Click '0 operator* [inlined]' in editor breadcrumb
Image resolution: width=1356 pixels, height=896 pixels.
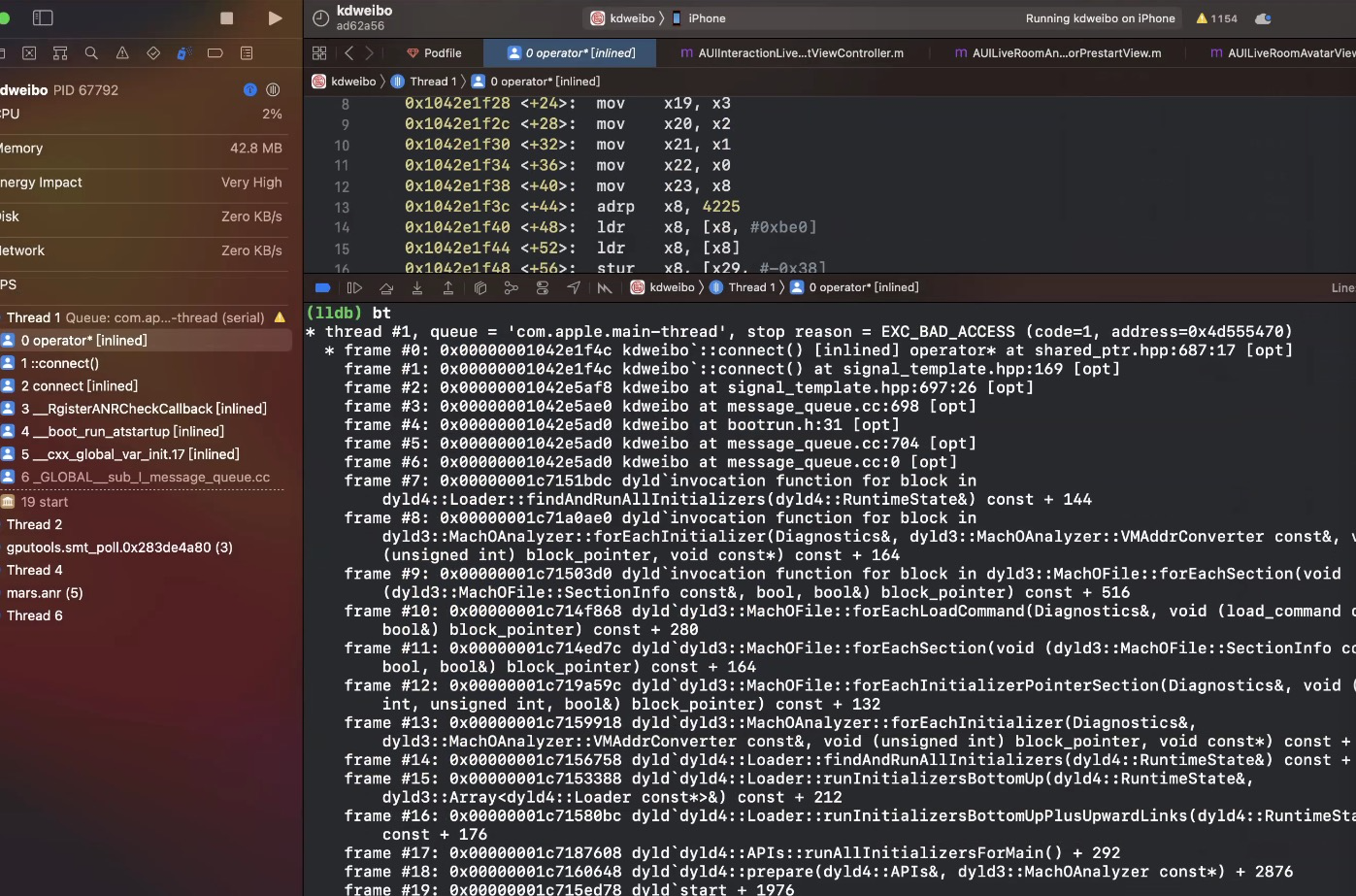(536, 82)
